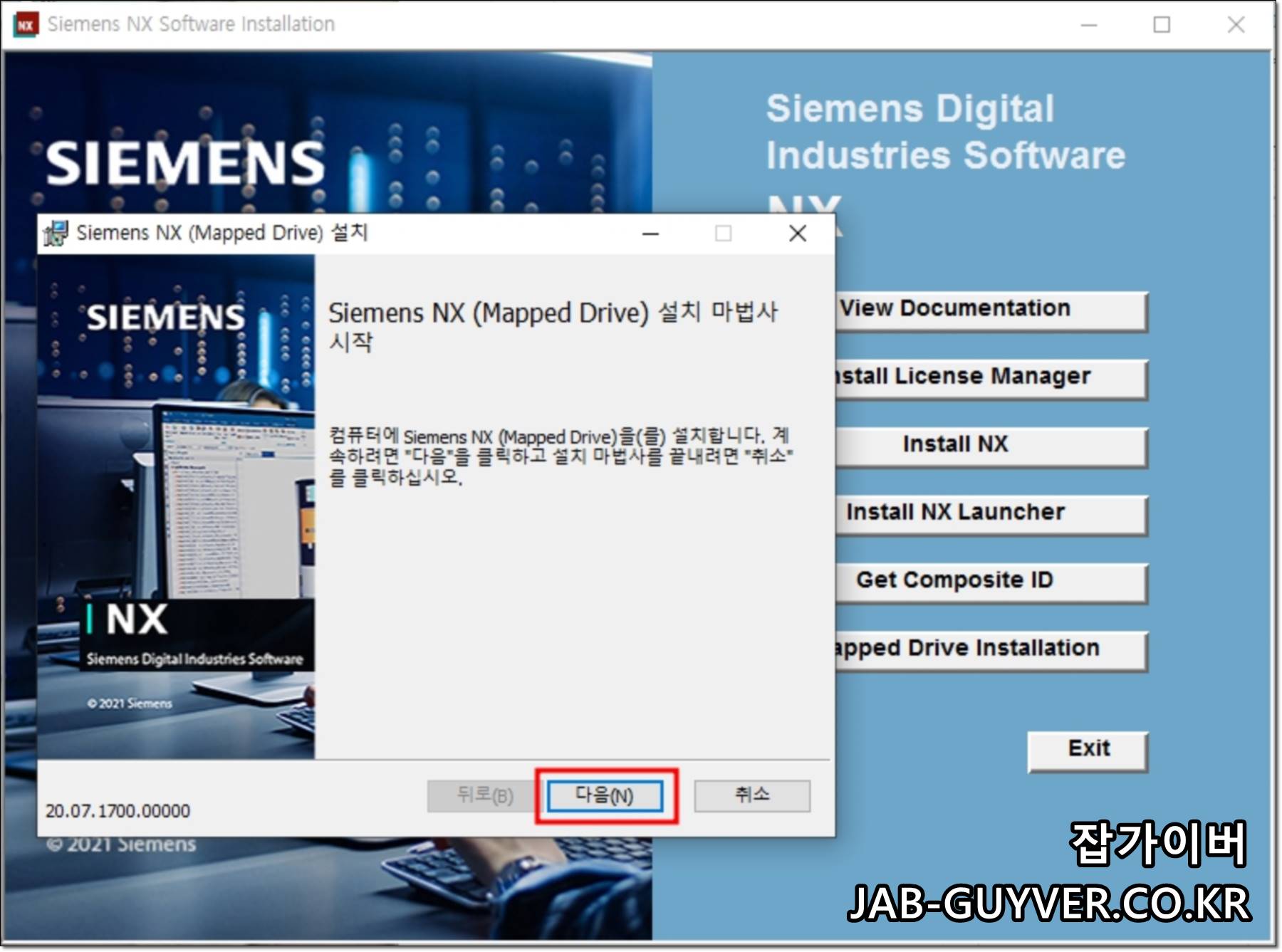Click the greyed maximize button of setup dialog
Viewport: 1282px width, 952px height.
724,233
